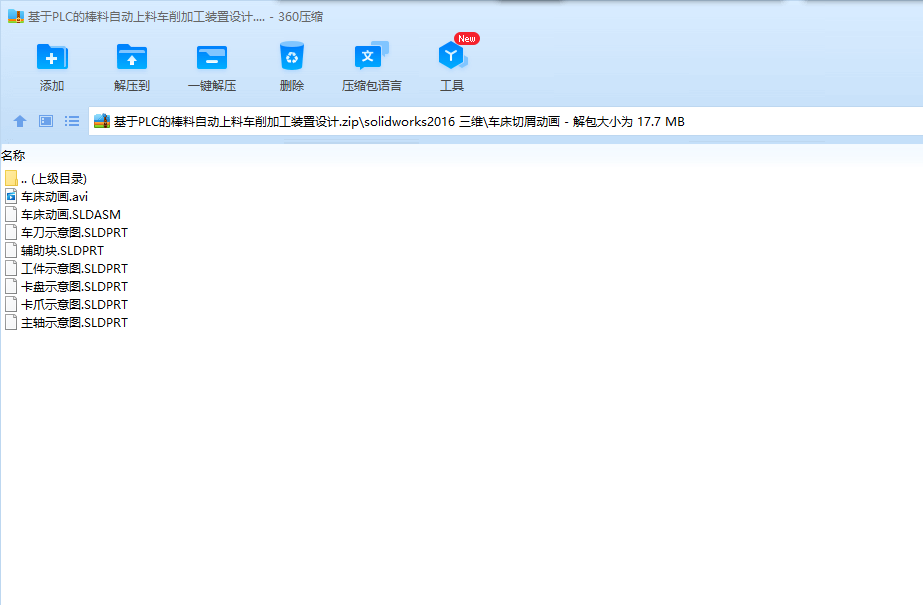
Task: Click the file icon beside 工件示意图.SLDPRT
Action: [11, 268]
